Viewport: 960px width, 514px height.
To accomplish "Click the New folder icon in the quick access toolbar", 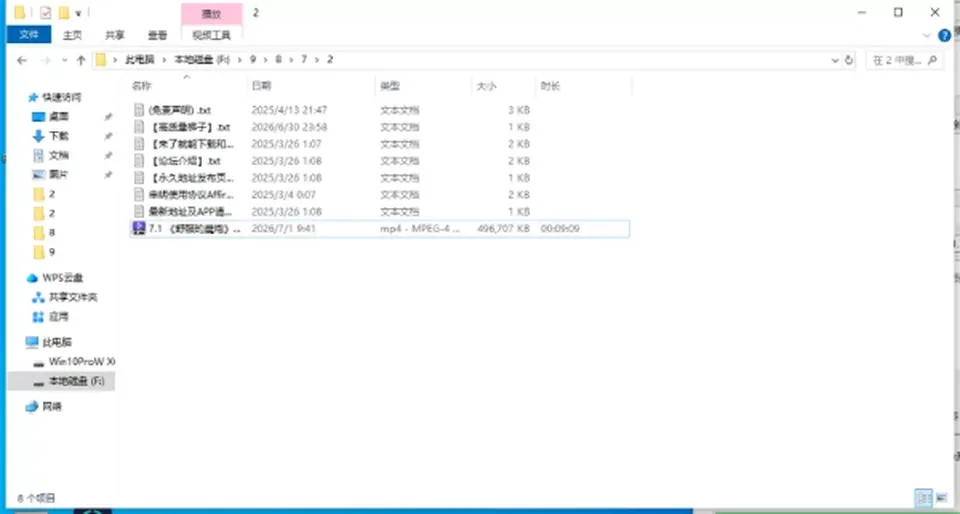I will coord(64,12).
